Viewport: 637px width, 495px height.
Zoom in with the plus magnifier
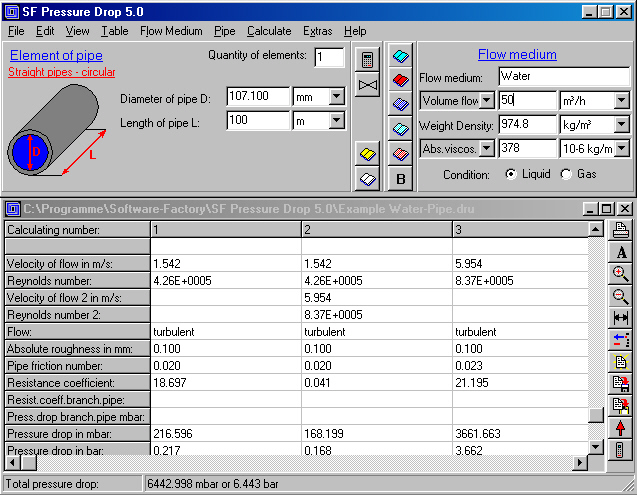click(620, 274)
